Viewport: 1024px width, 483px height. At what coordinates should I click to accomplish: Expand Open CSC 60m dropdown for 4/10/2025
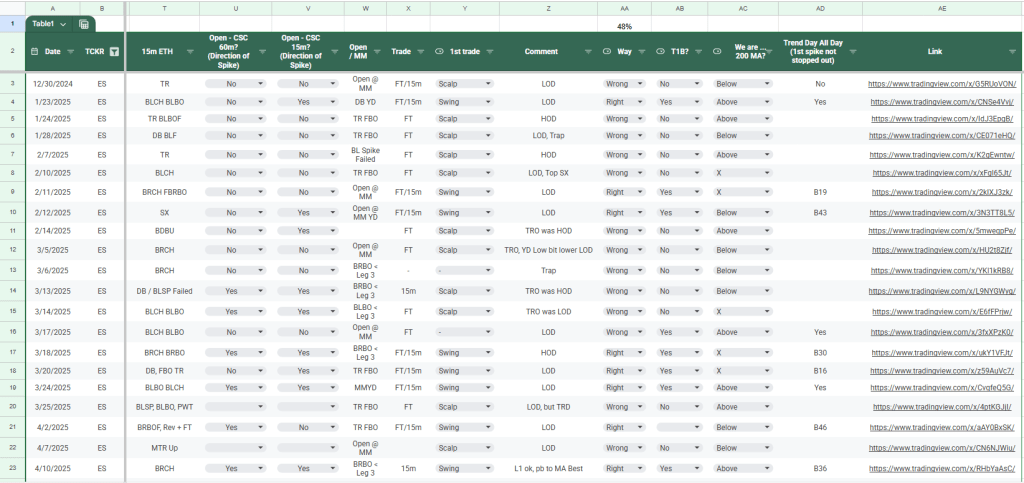261,468
